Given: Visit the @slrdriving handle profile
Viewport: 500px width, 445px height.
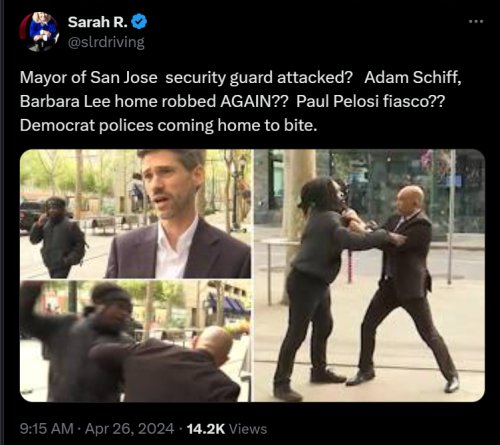Looking at the screenshot, I should point(106,42).
